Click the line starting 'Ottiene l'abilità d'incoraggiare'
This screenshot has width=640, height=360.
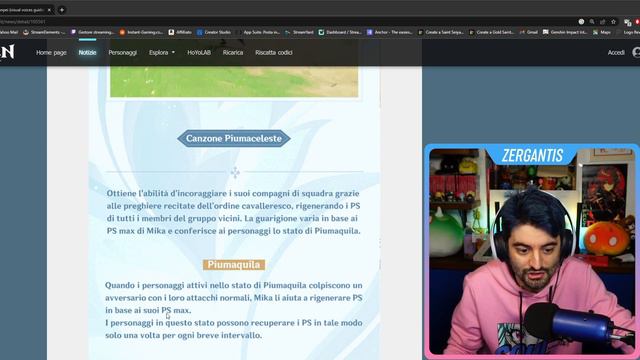[233, 193]
